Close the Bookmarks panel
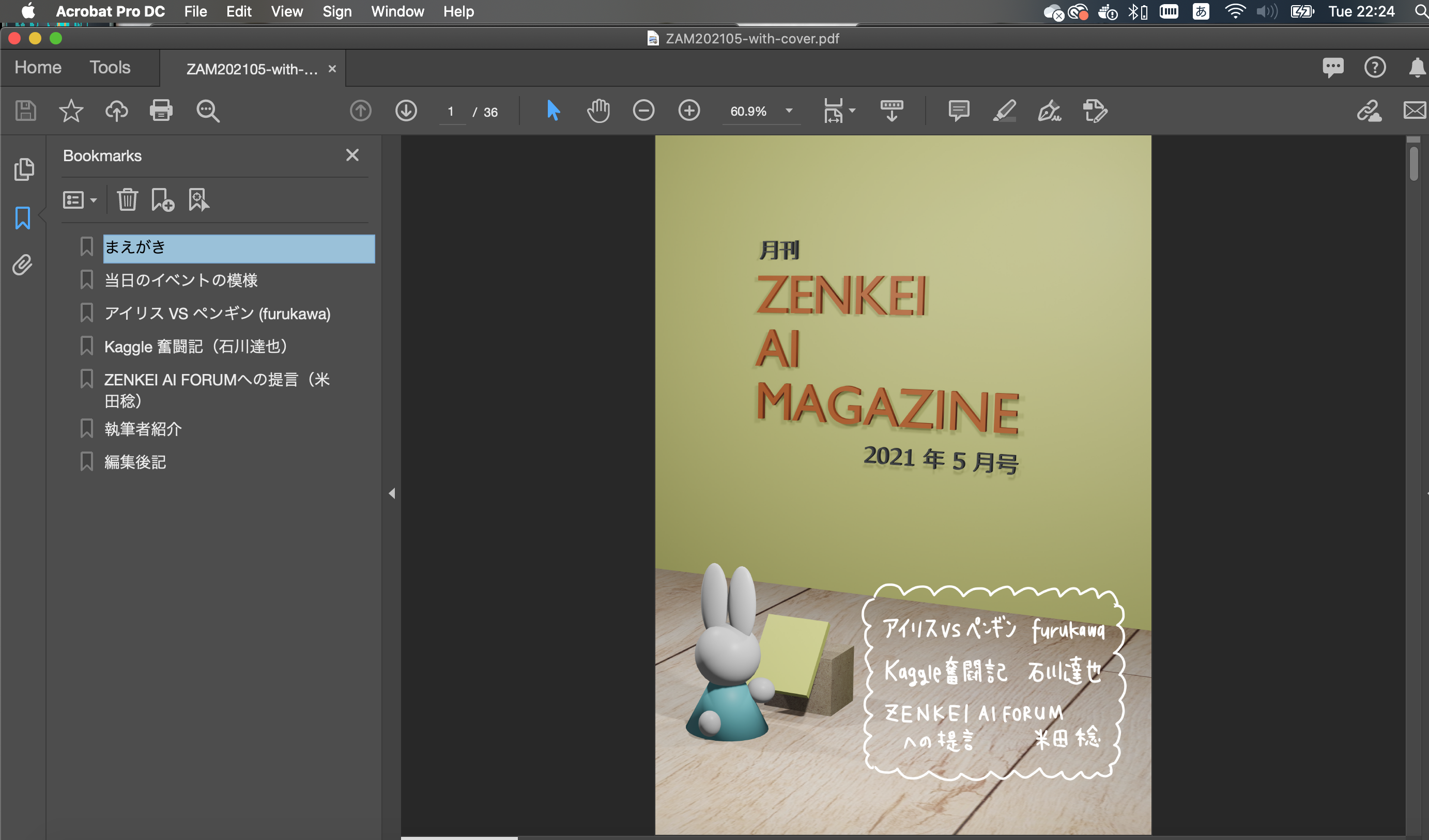 [352, 155]
